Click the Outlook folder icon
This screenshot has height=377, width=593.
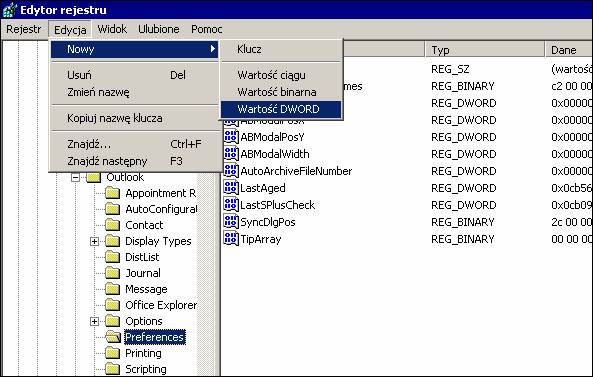94,177
